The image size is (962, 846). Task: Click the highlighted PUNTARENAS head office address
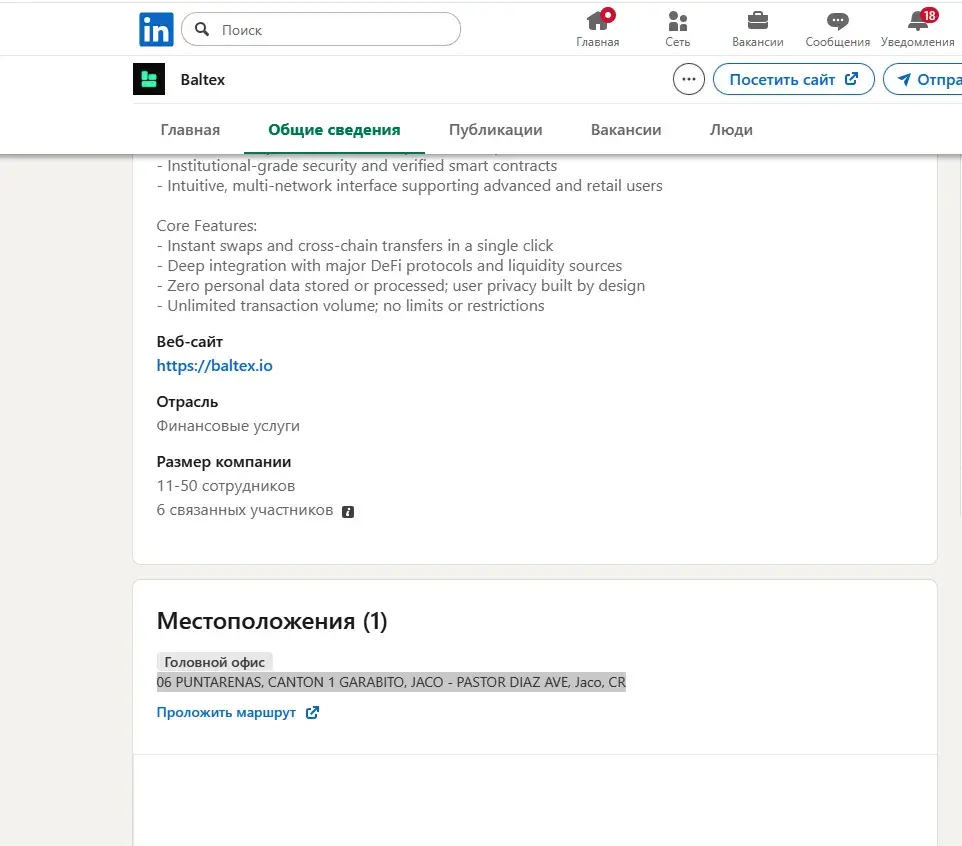click(391, 682)
